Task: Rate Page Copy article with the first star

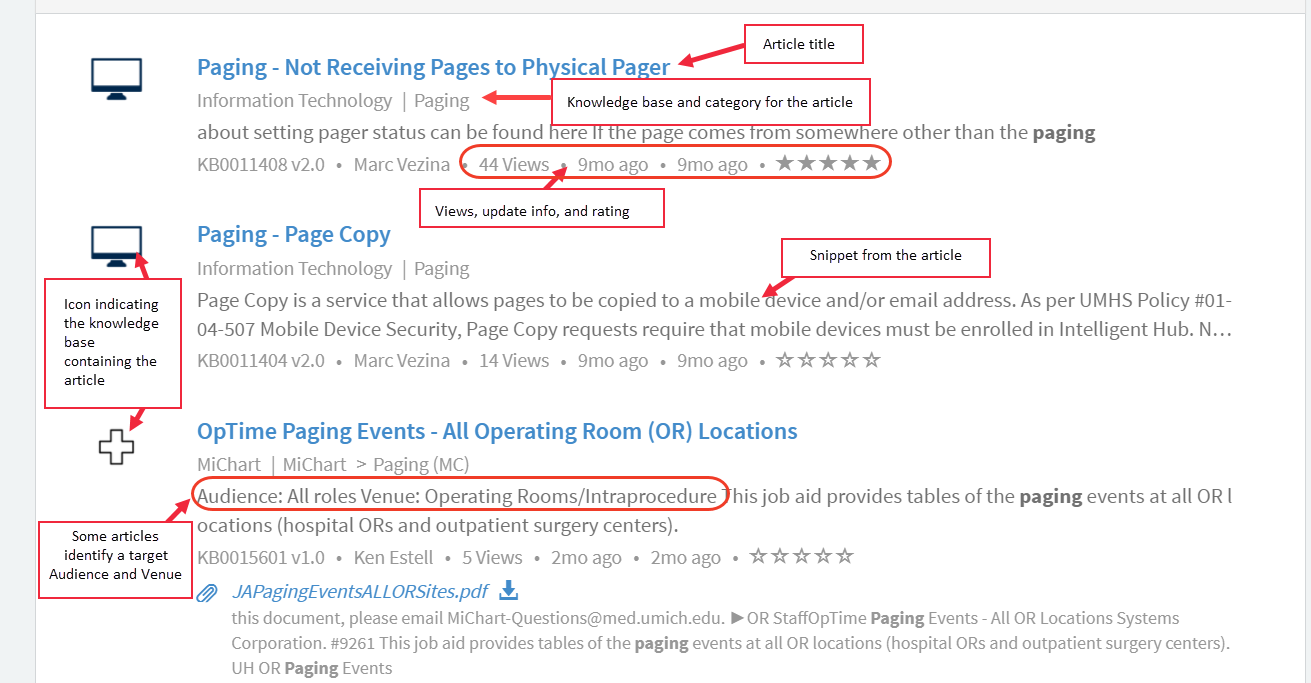Action: pyautogui.click(x=784, y=360)
